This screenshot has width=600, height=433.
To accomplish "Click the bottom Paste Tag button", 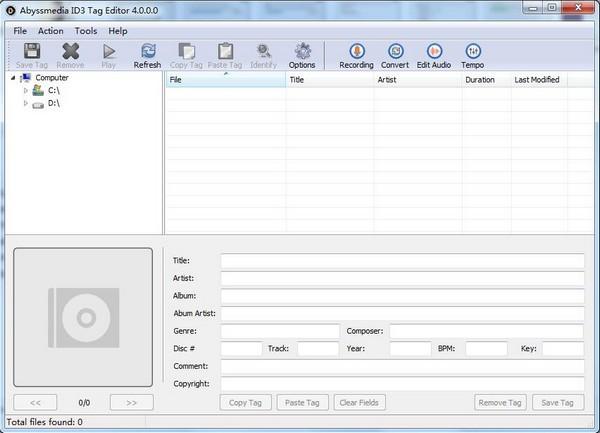I will [302, 403].
